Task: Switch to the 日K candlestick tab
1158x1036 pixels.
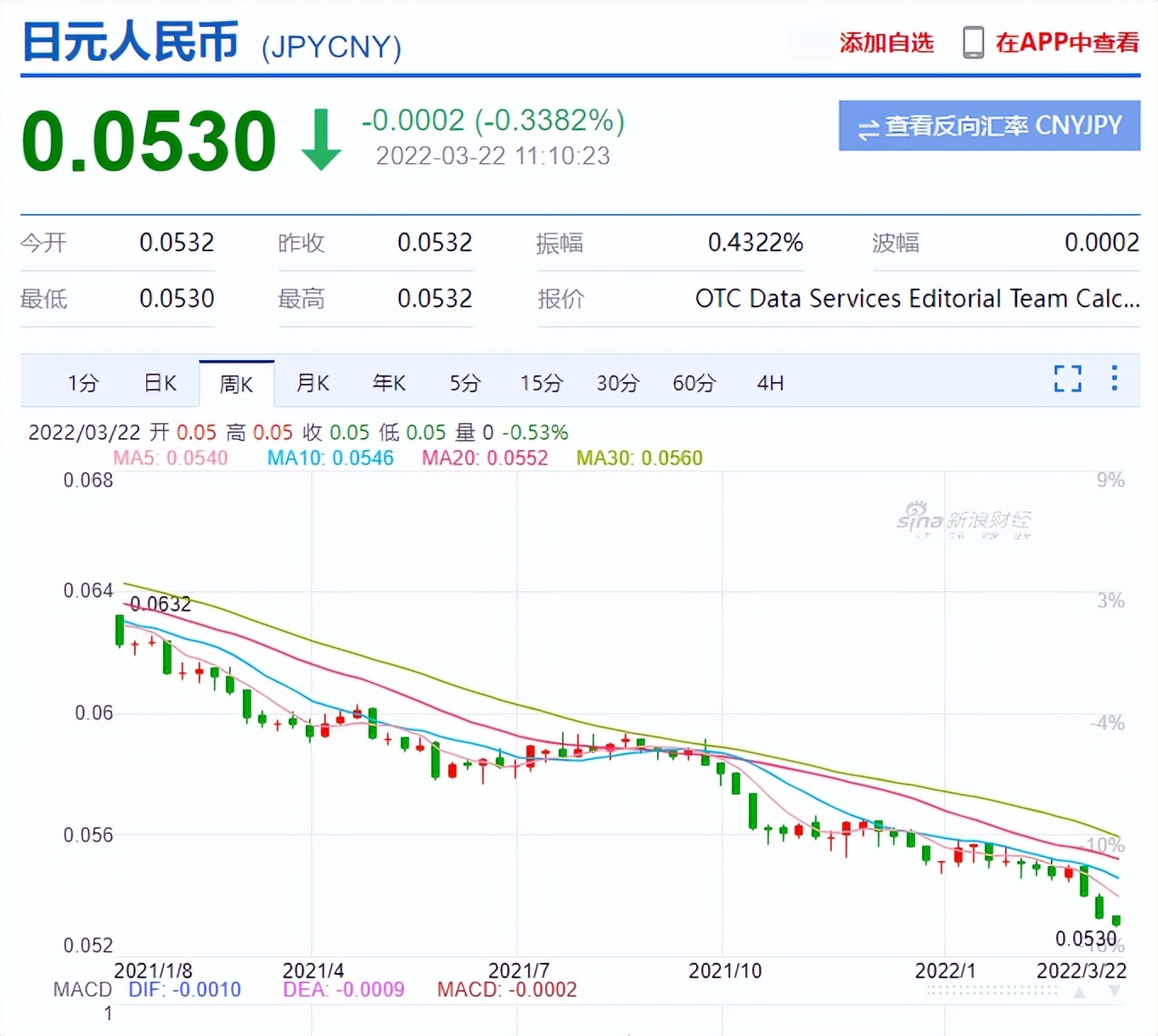Action: (x=160, y=383)
